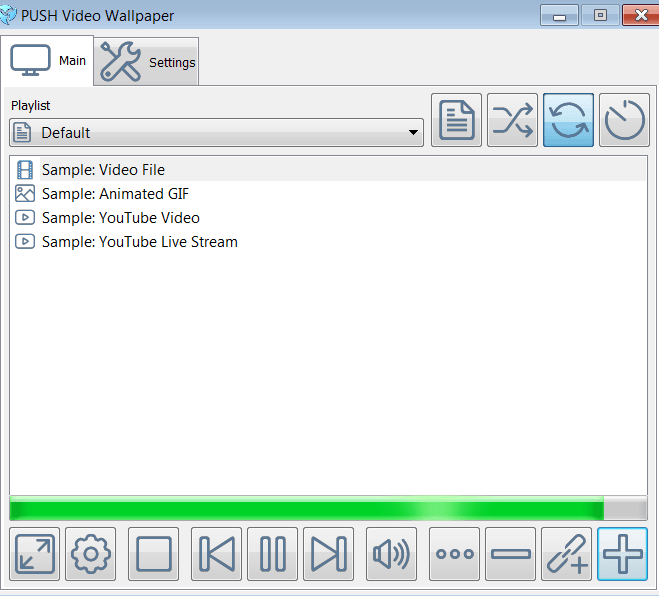Image resolution: width=659 pixels, height=596 pixels.
Task: Click the fullscreen expand arrows icon
Action: pyautogui.click(x=34, y=554)
